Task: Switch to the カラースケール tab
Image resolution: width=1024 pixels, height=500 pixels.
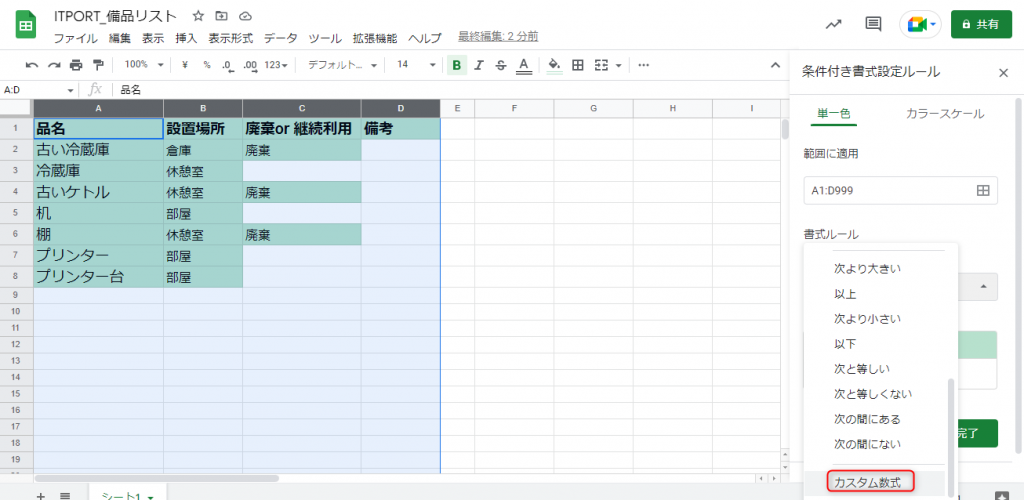Action: [945, 114]
